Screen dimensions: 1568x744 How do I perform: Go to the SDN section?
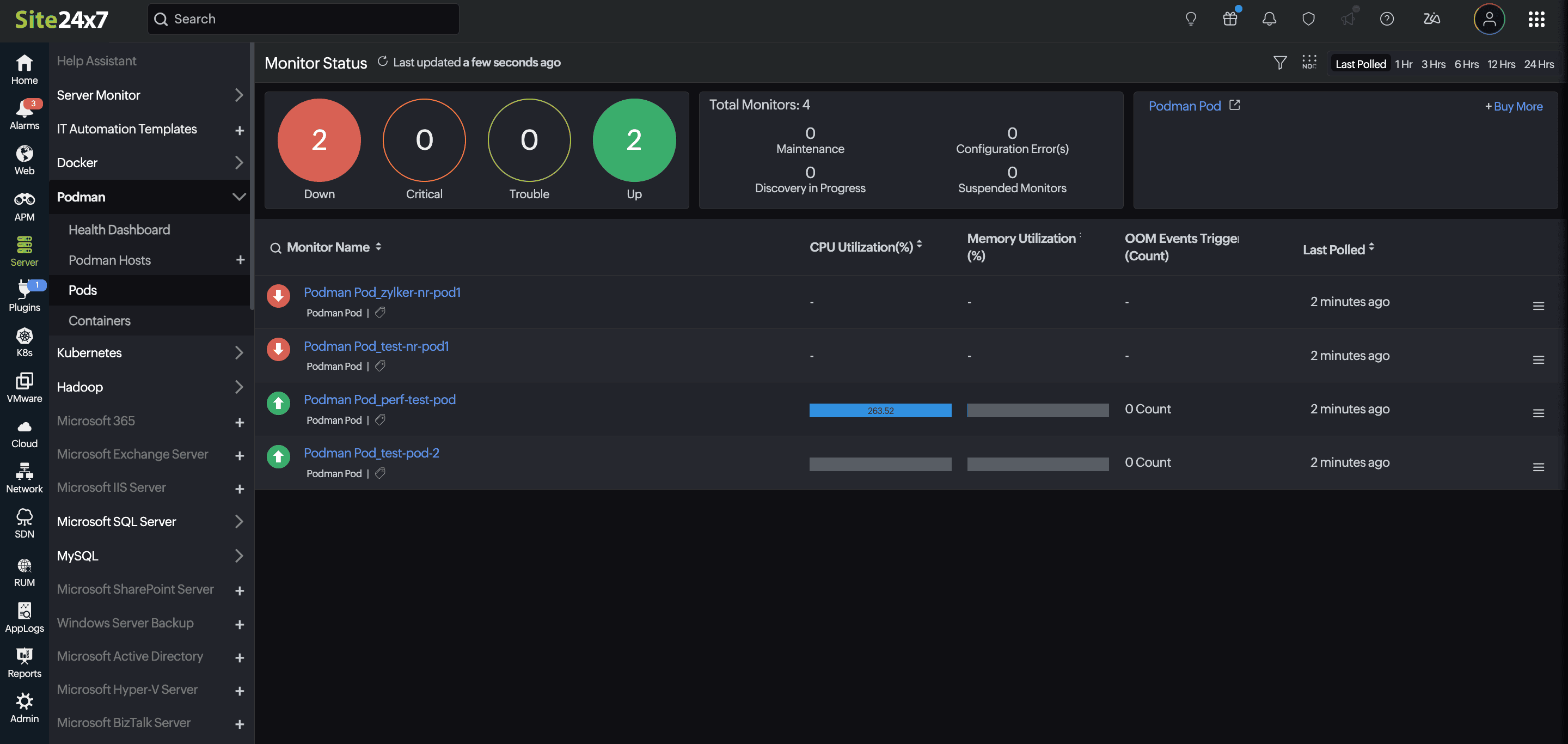click(x=24, y=523)
